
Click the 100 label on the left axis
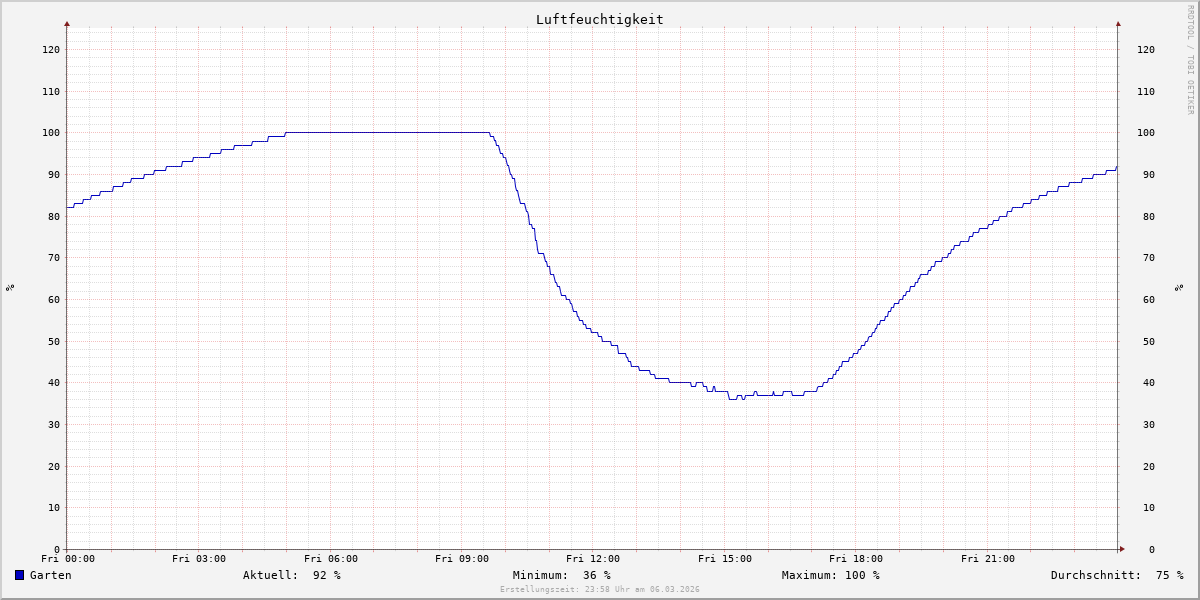[51, 132]
